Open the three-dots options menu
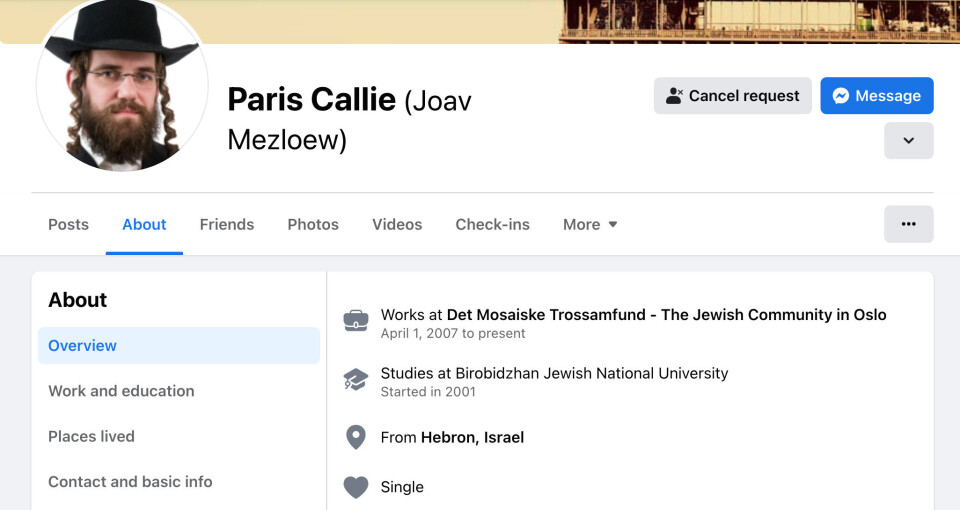The height and width of the screenshot is (510, 960). [908, 224]
